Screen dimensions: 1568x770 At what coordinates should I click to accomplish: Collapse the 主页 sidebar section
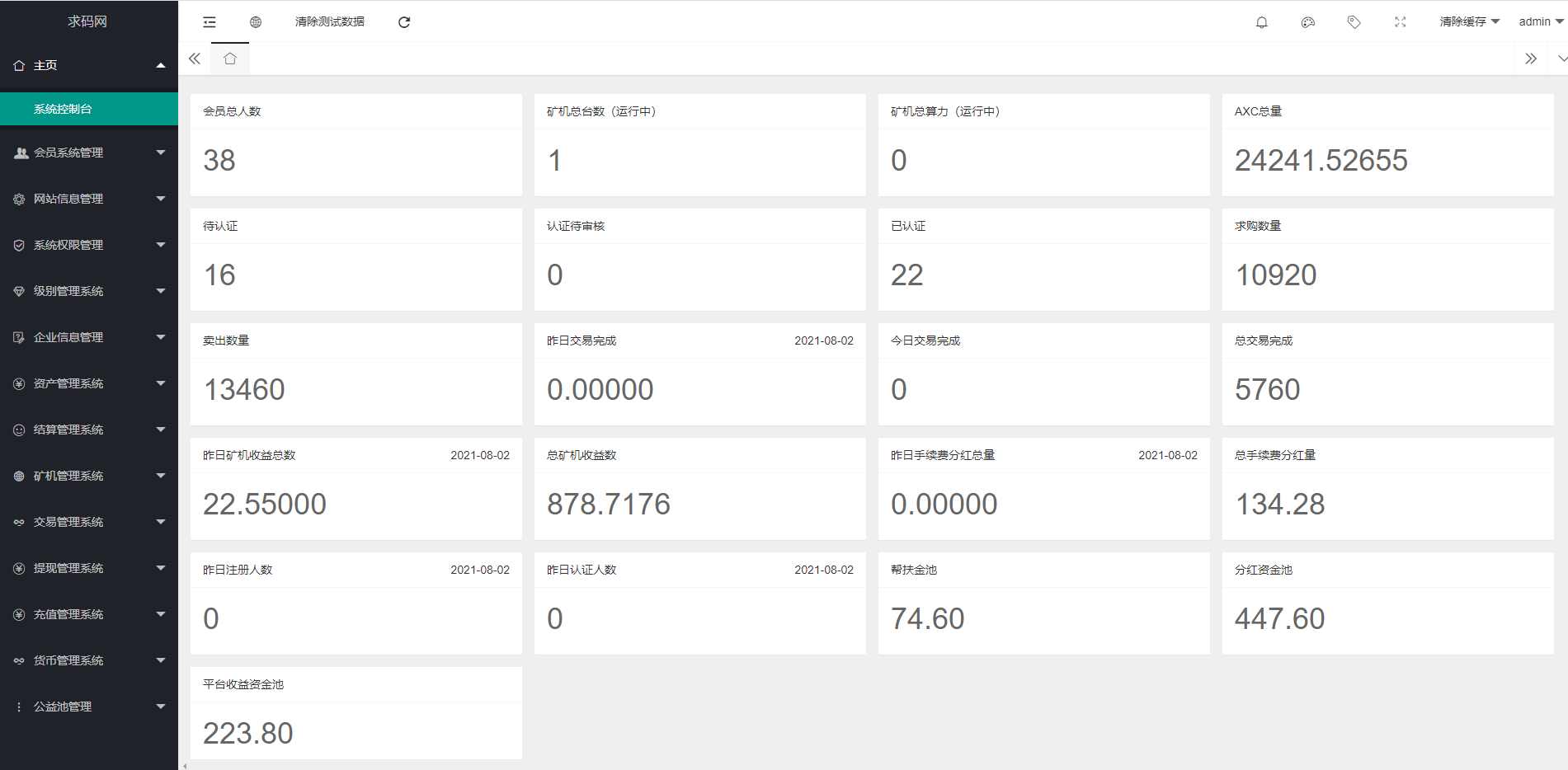(88, 65)
